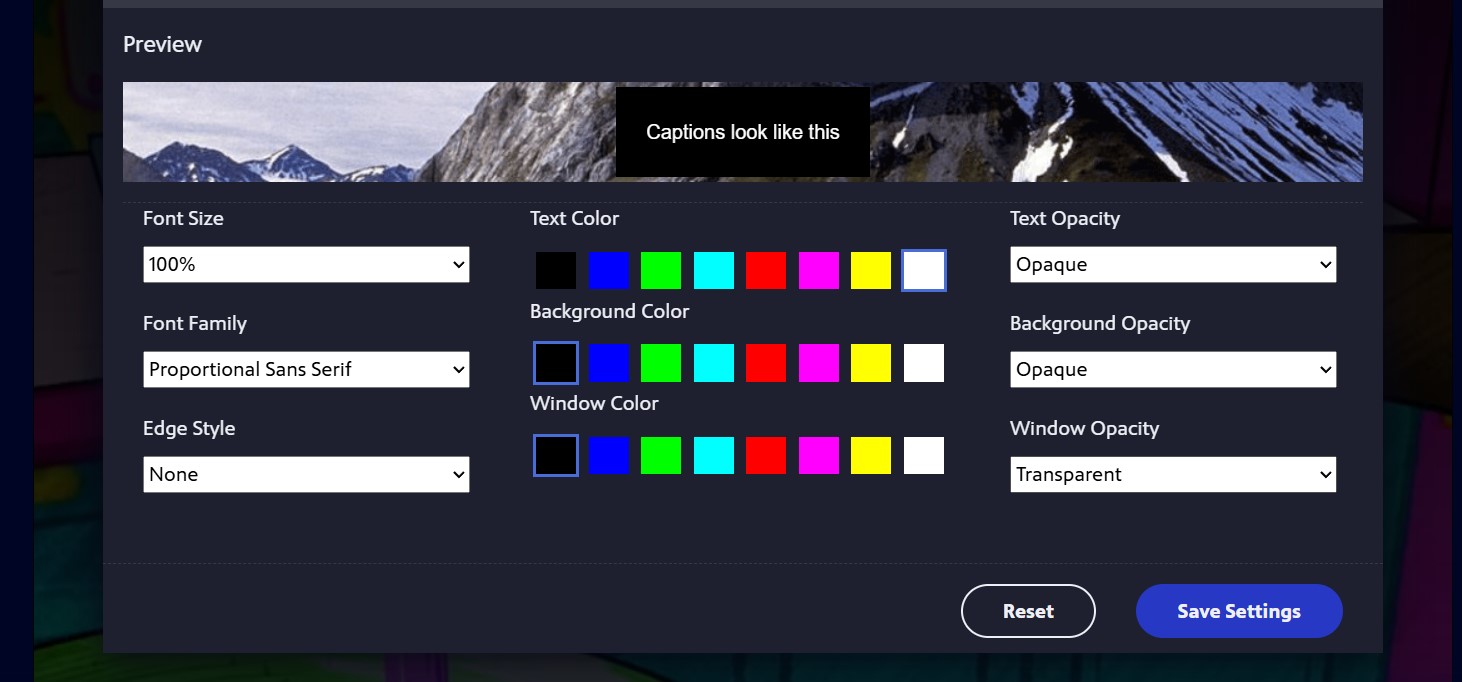This screenshot has height=682, width=1462.
Task: Click the caption preview text box
Action: (742, 132)
